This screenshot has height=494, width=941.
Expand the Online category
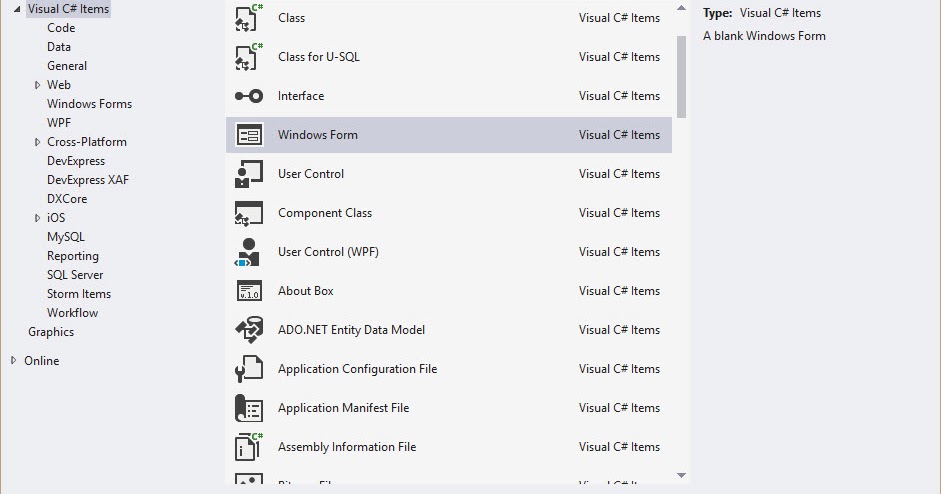(x=14, y=361)
